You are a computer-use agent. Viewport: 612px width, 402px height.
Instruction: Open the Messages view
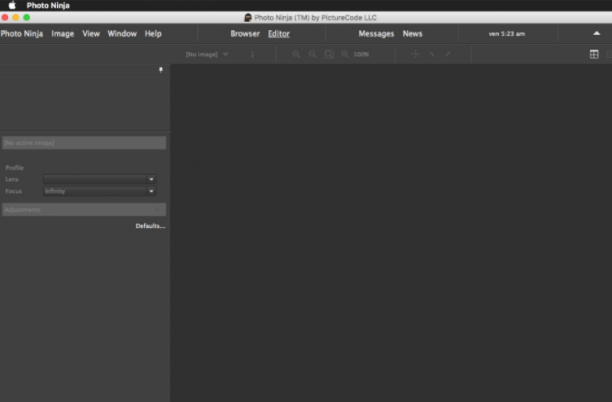coord(376,34)
